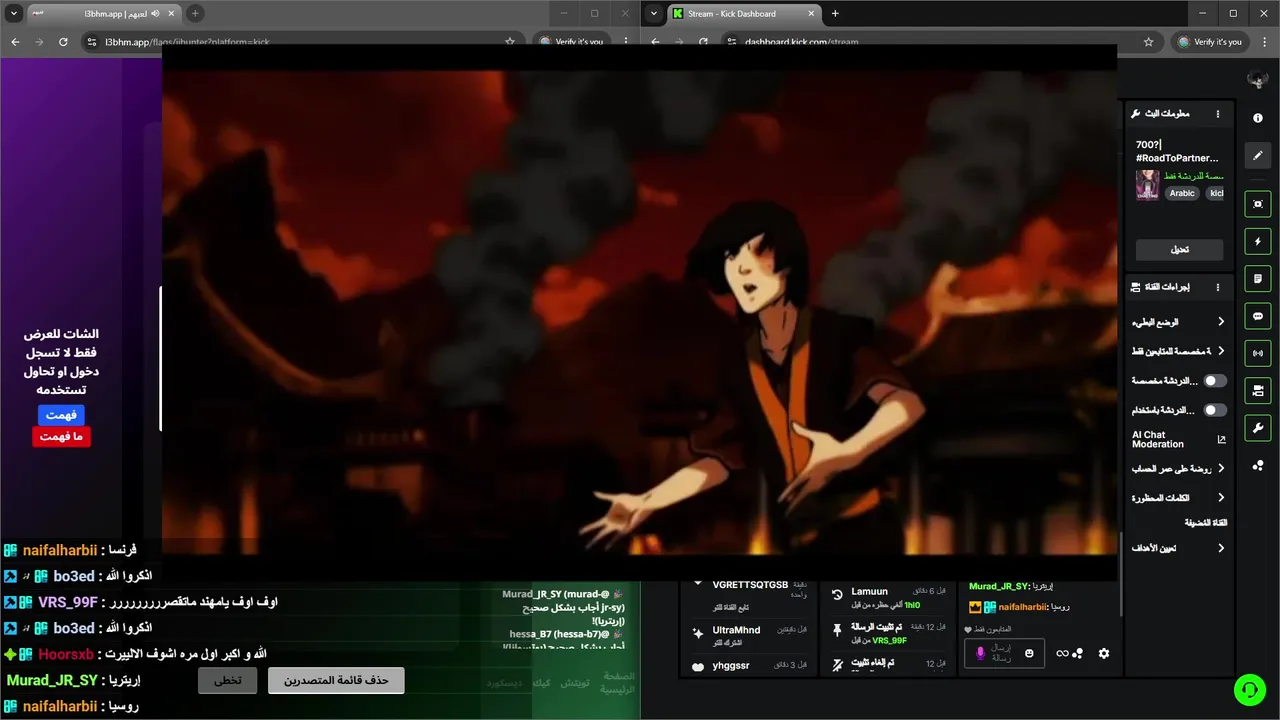
Task: Open the emoji picker in chat input
Action: pos(1029,653)
